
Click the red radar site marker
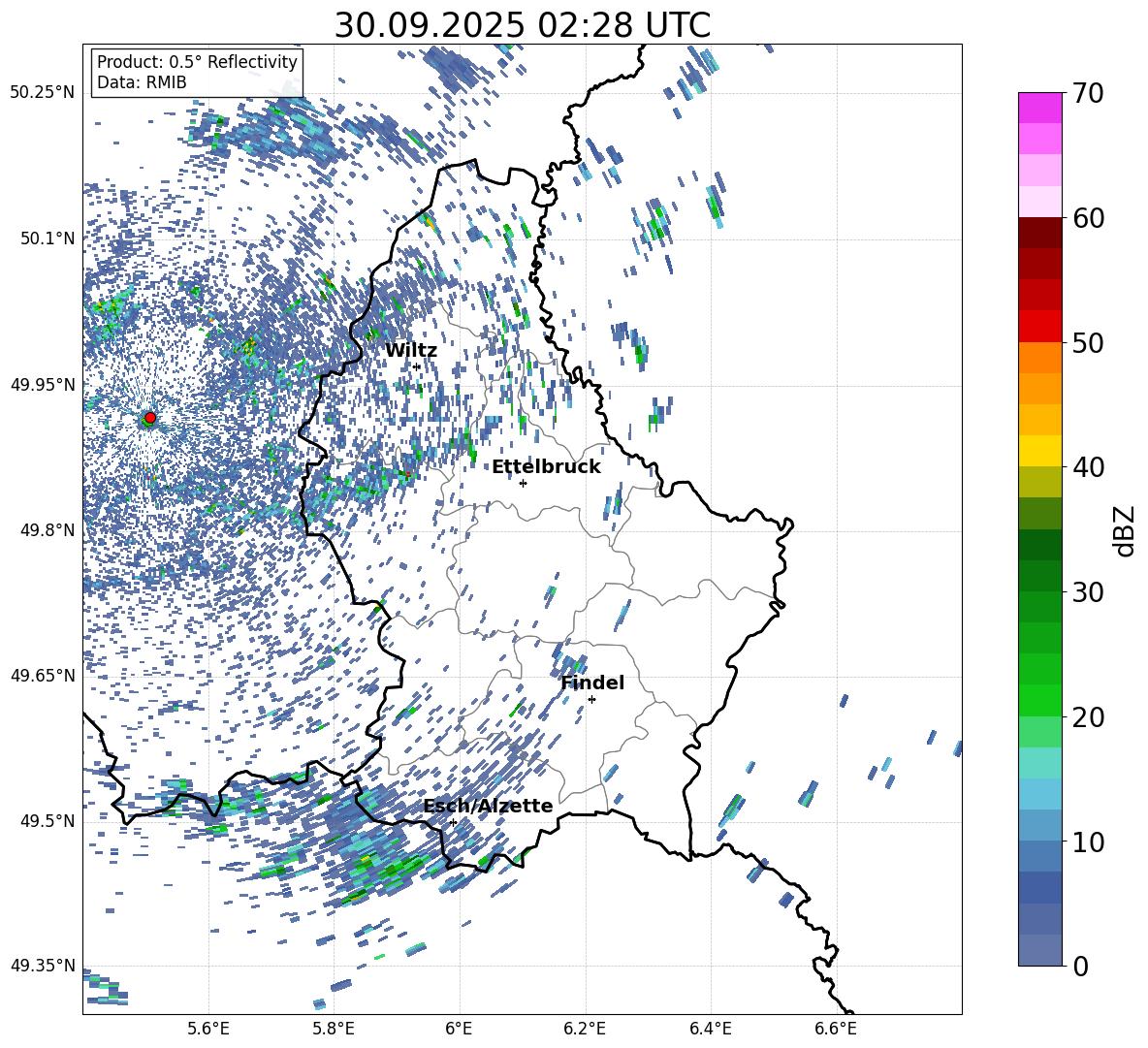tap(150, 418)
